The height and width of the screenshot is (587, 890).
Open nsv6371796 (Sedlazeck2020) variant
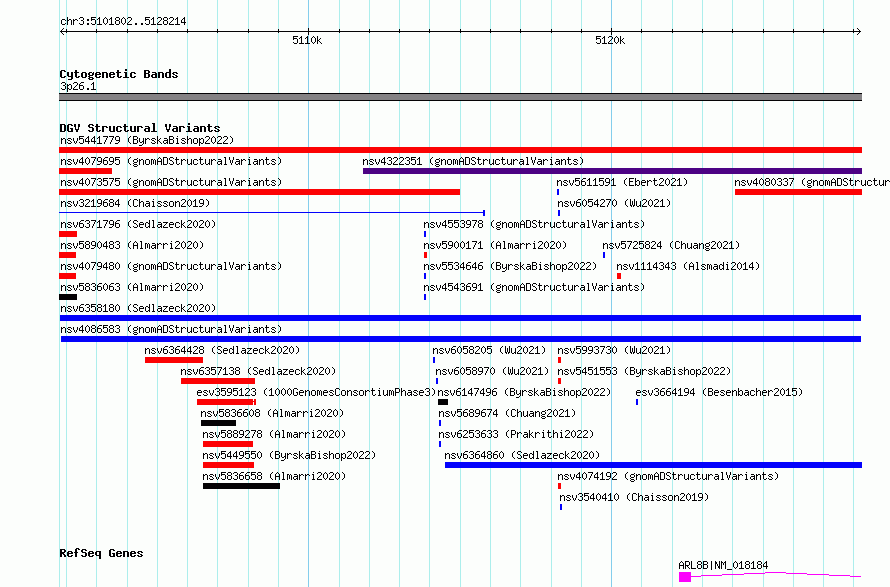coord(138,224)
